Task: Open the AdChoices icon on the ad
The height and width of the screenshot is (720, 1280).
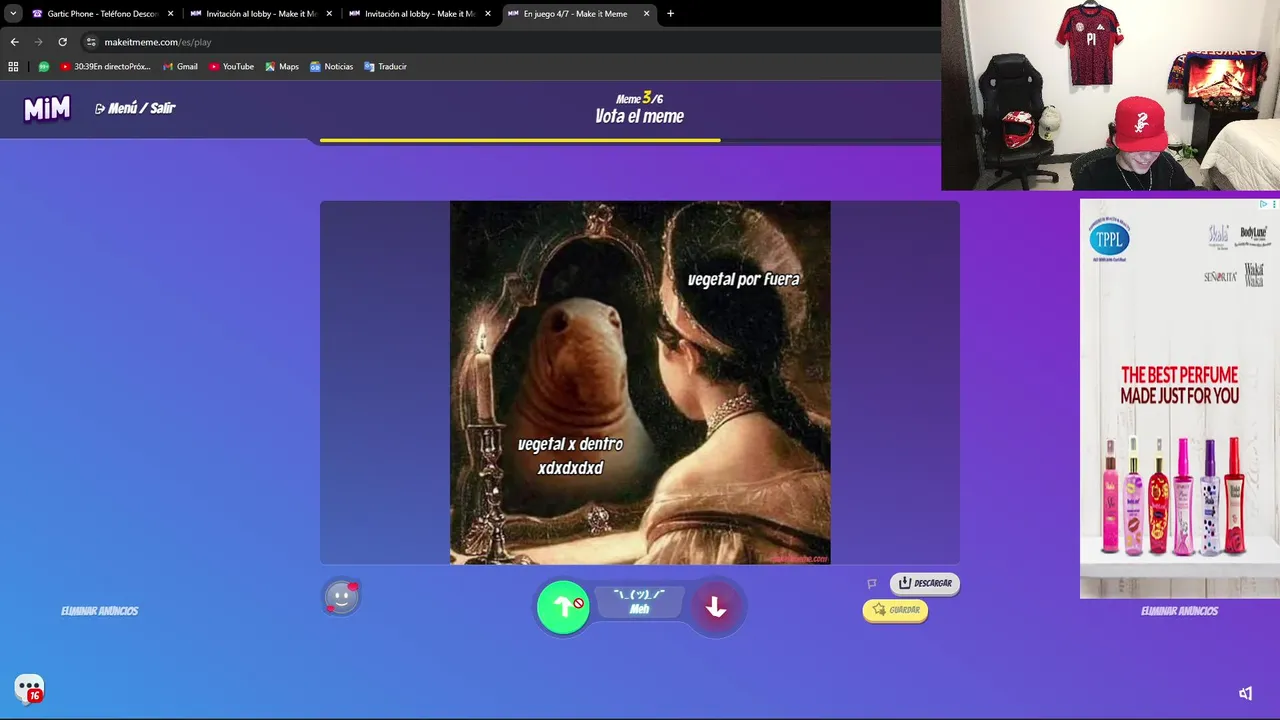Action: tap(1263, 204)
